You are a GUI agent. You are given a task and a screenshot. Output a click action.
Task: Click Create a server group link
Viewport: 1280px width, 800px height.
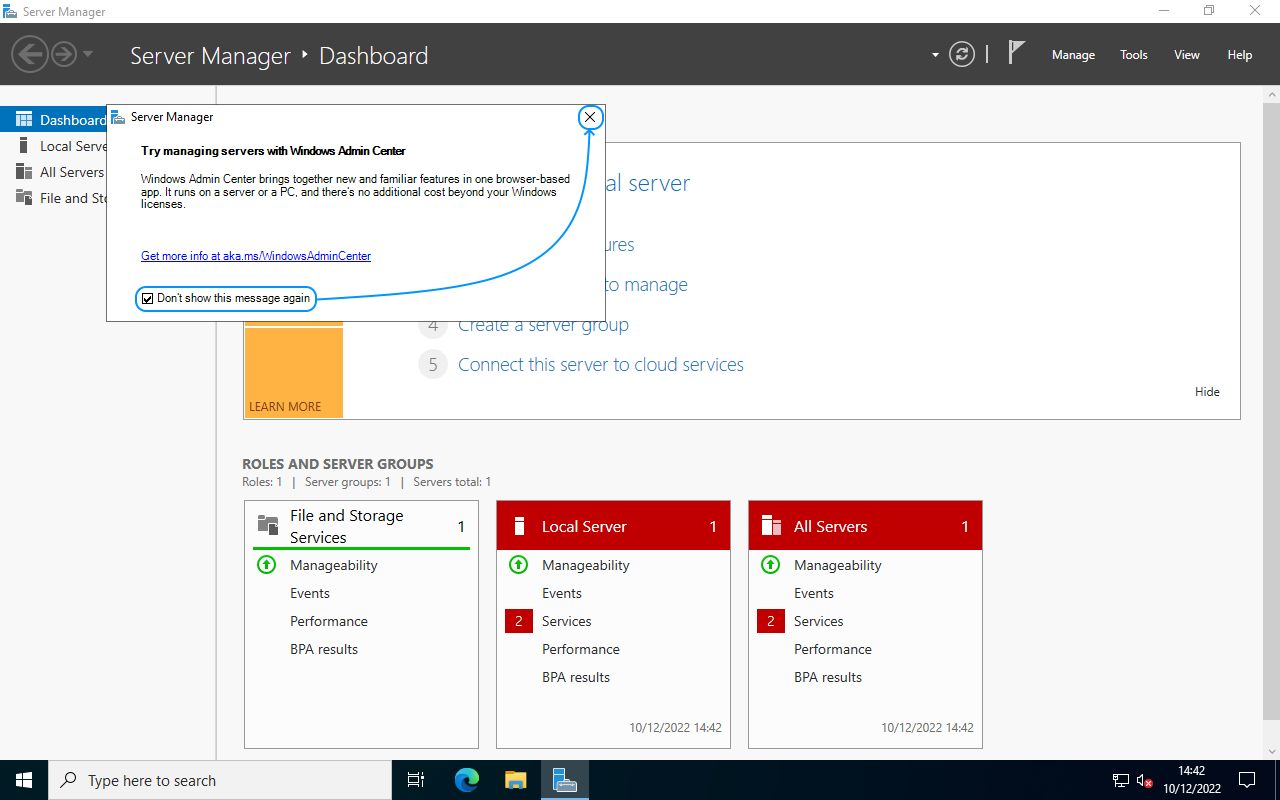(x=543, y=325)
